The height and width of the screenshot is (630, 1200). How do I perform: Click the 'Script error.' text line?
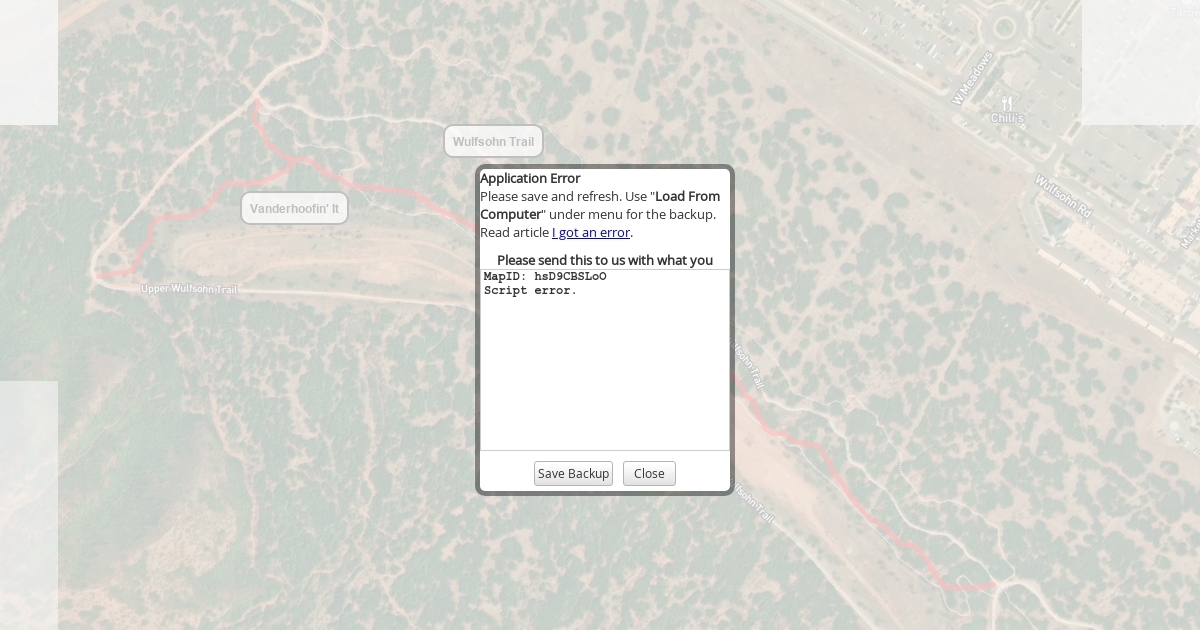point(530,291)
